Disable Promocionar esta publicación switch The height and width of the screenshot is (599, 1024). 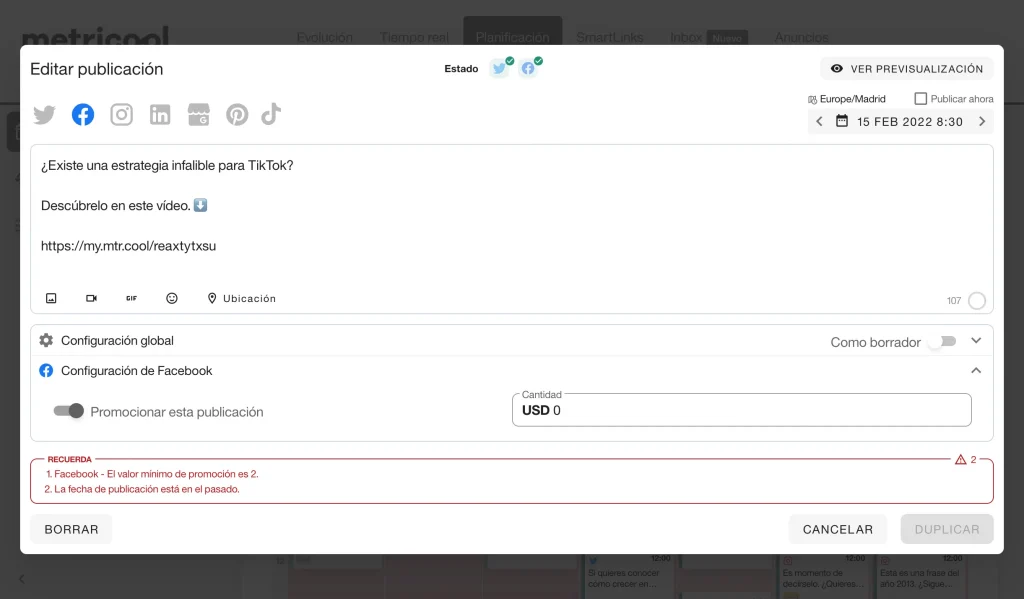(69, 411)
